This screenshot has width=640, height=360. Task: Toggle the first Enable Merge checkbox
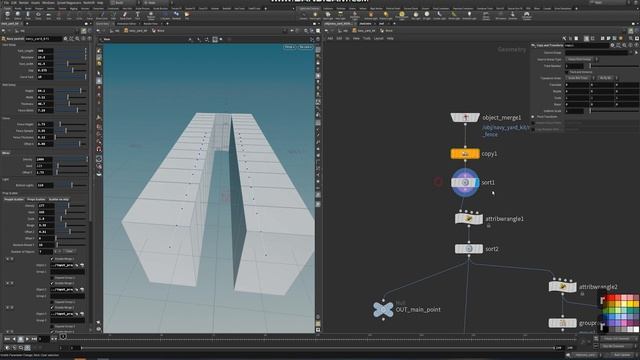click(52, 259)
